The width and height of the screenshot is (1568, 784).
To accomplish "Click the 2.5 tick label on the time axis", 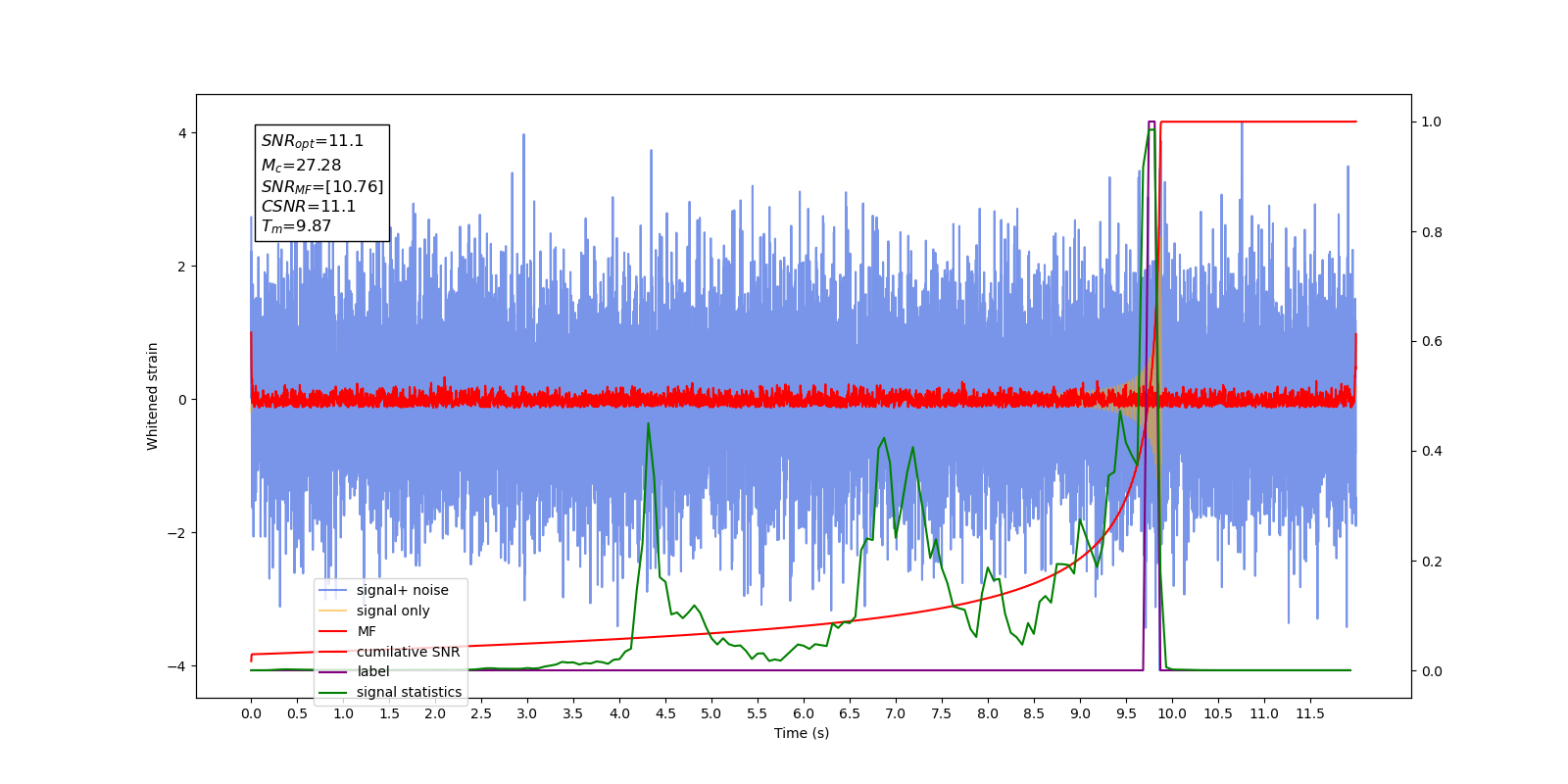I will coord(481,713).
